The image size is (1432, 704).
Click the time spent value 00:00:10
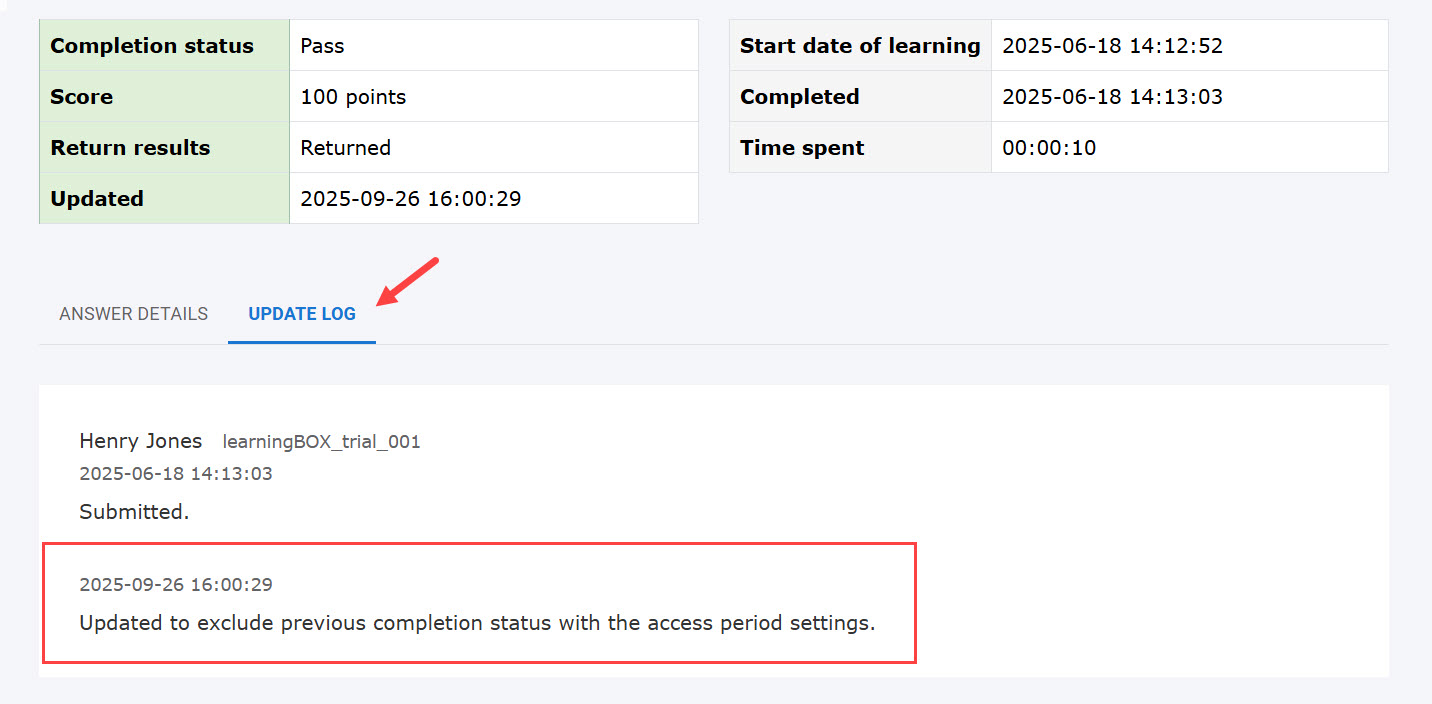tap(1049, 148)
